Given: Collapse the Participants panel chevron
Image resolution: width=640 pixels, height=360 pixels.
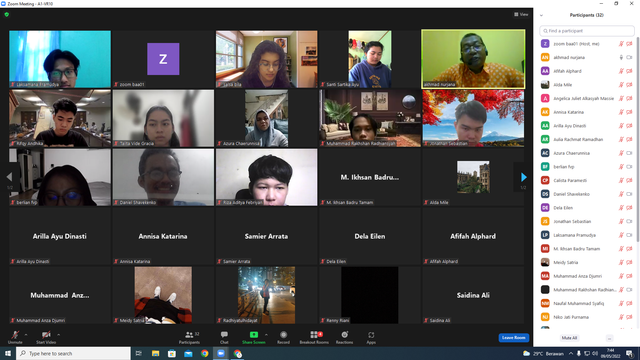Looking at the screenshot, I should (x=541, y=15).
